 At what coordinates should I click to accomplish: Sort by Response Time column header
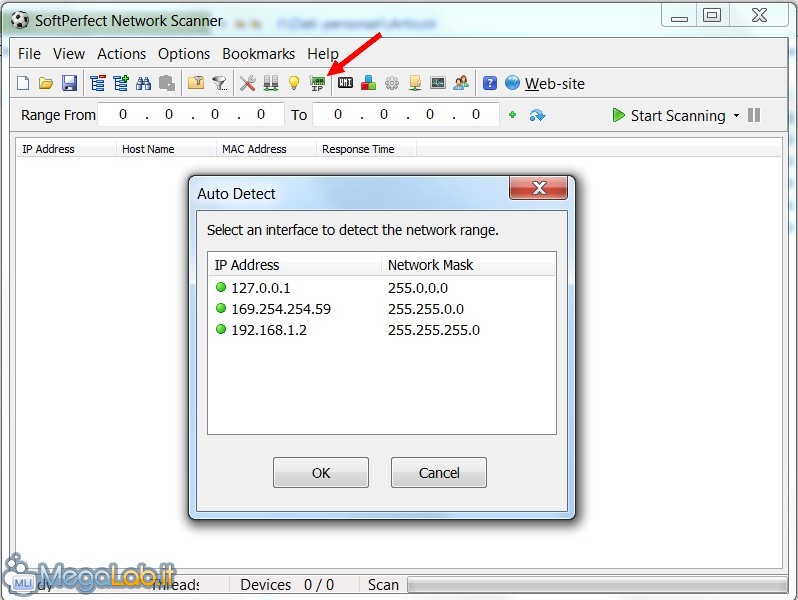pyautogui.click(x=366, y=149)
